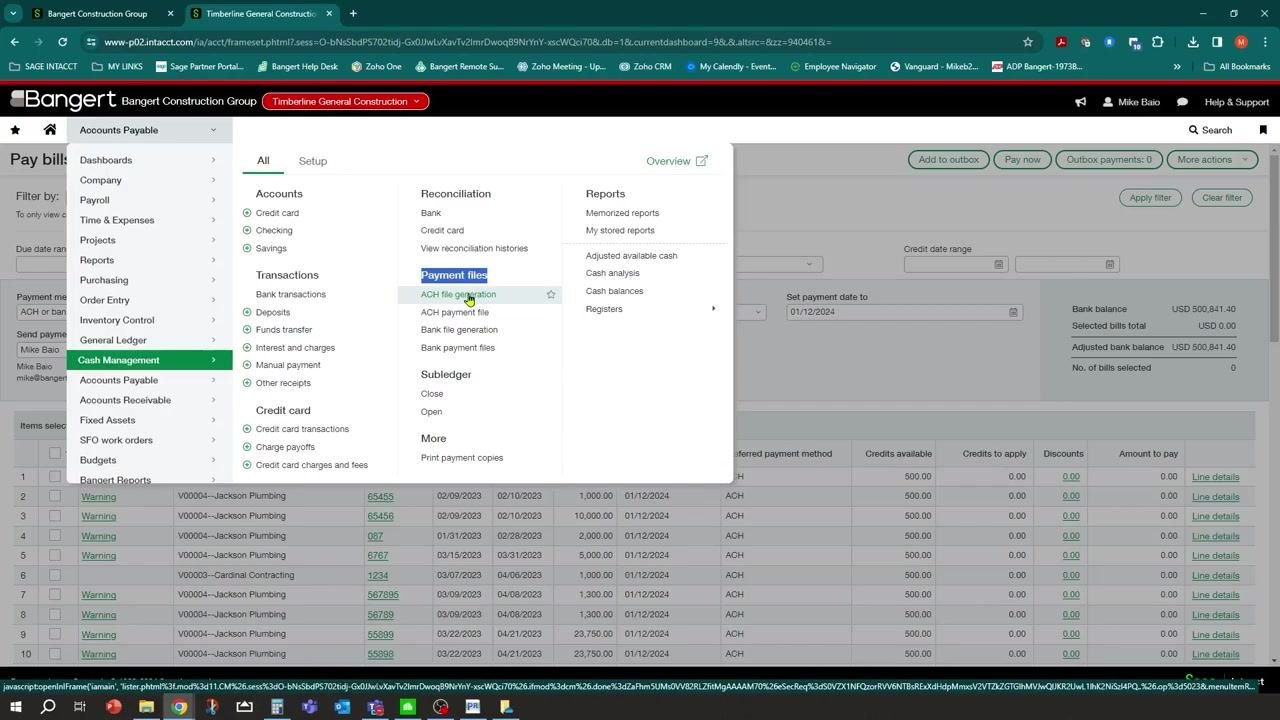Open the chat bubble icon
This screenshot has height=720, width=1280.
pos(1182,102)
